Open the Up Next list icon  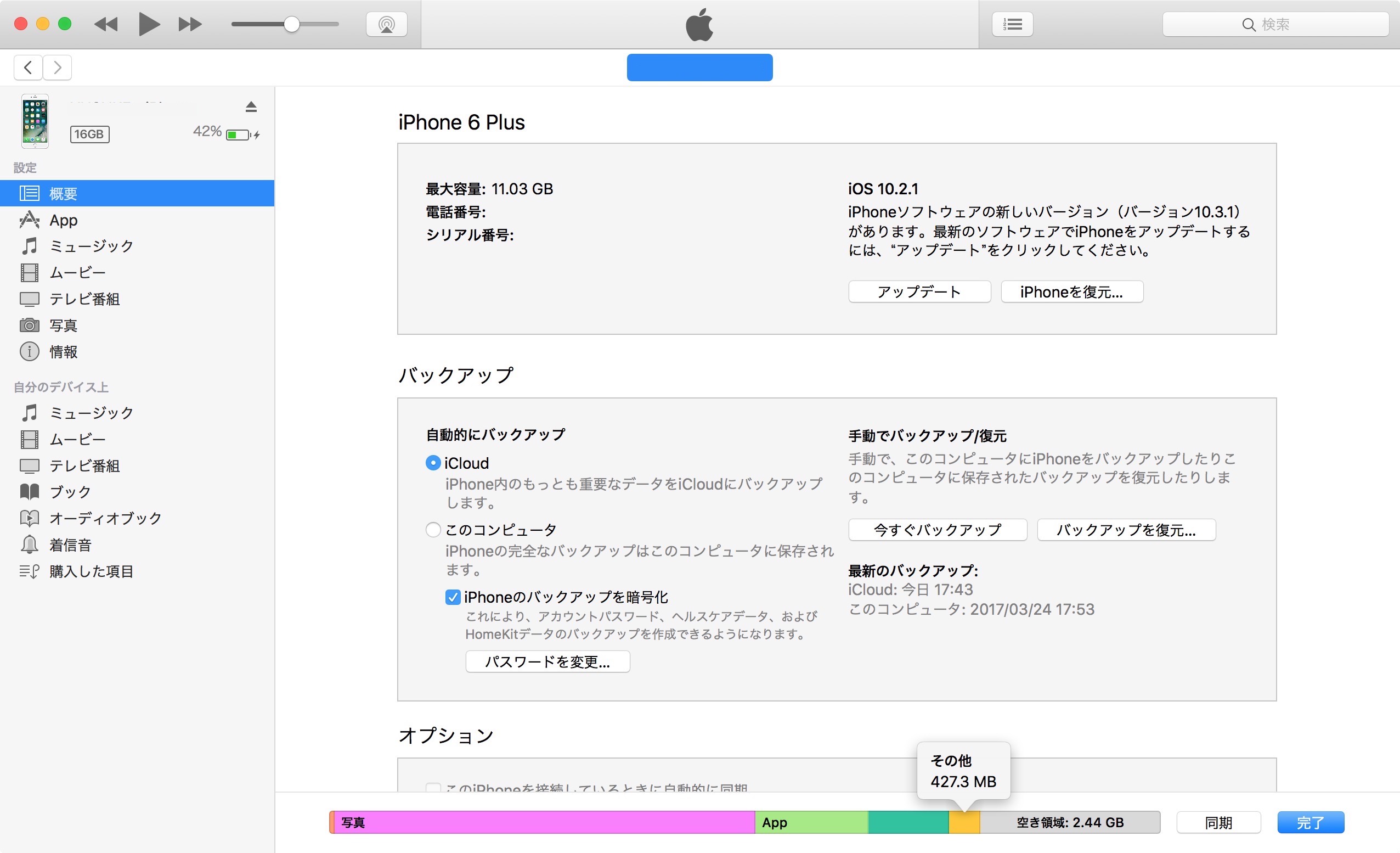tap(1012, 25)
